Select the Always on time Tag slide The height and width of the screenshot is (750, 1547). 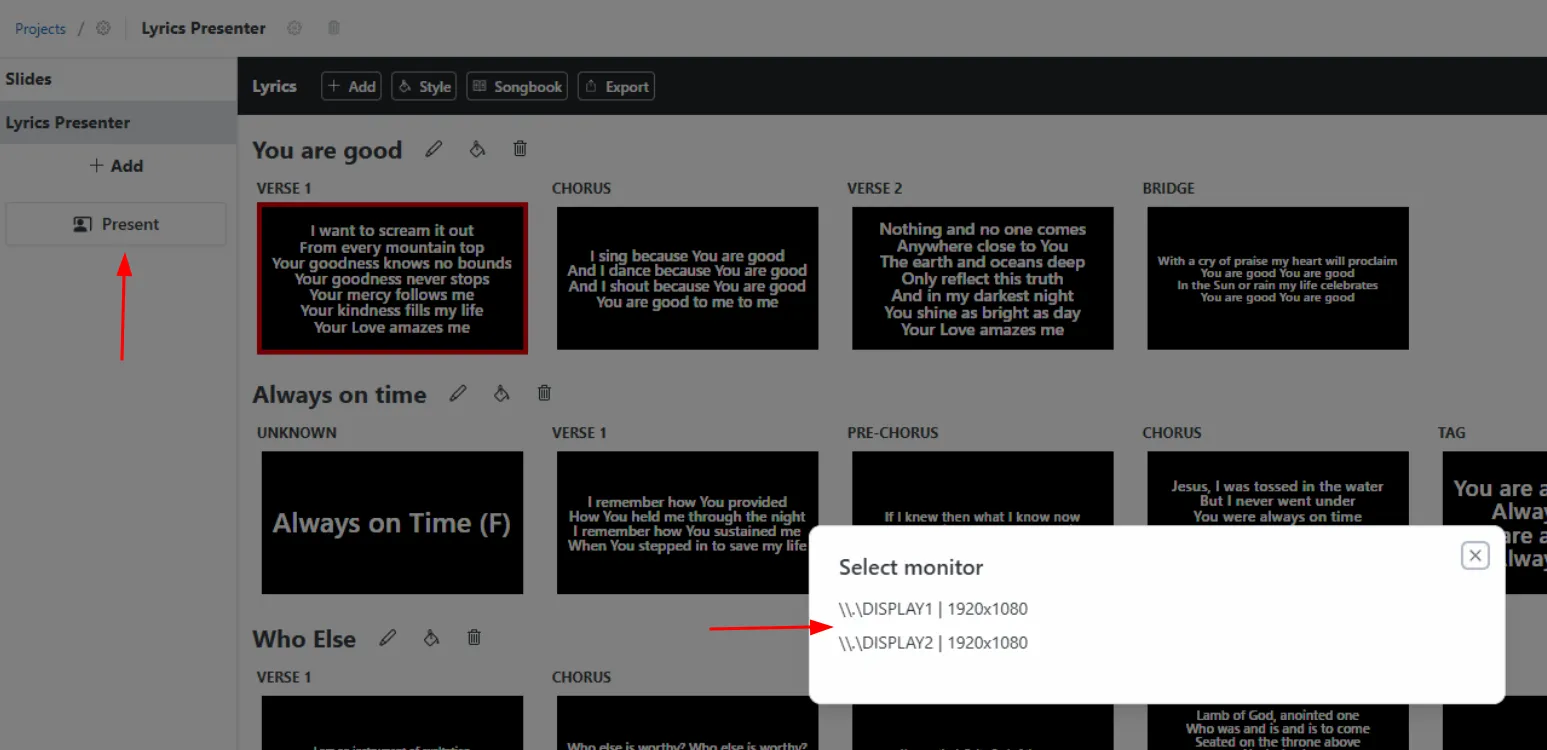pyautogui.click(x=1494, y=488)
